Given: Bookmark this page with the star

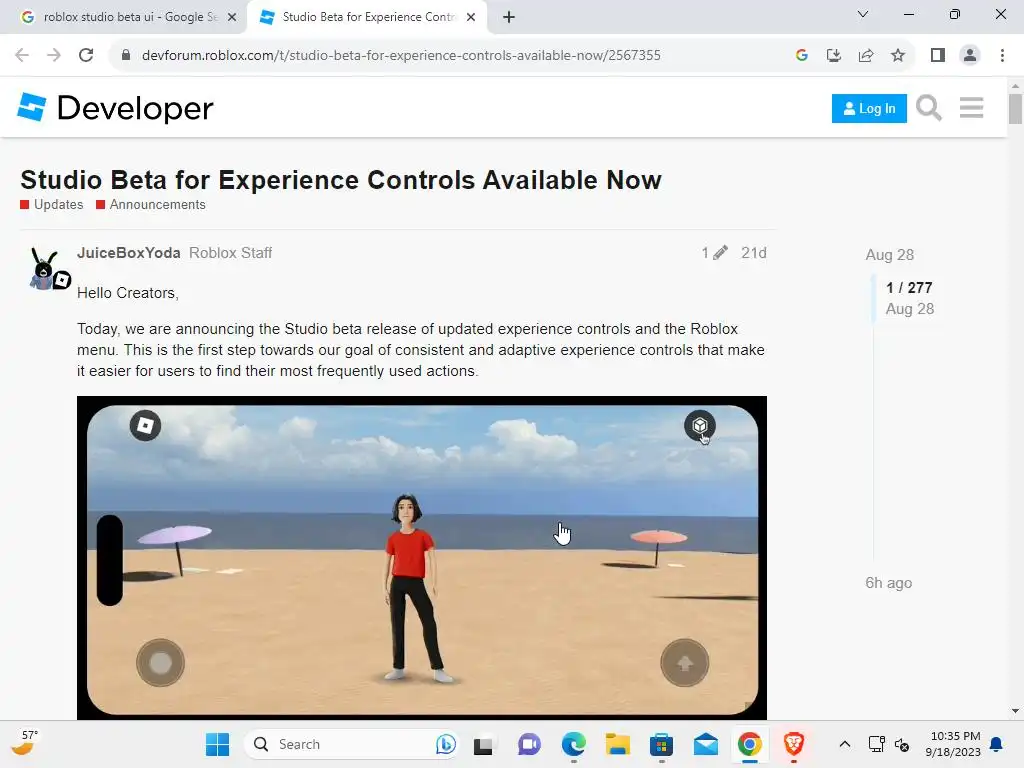Looking at the screenshot, I should tap(898, 56).
